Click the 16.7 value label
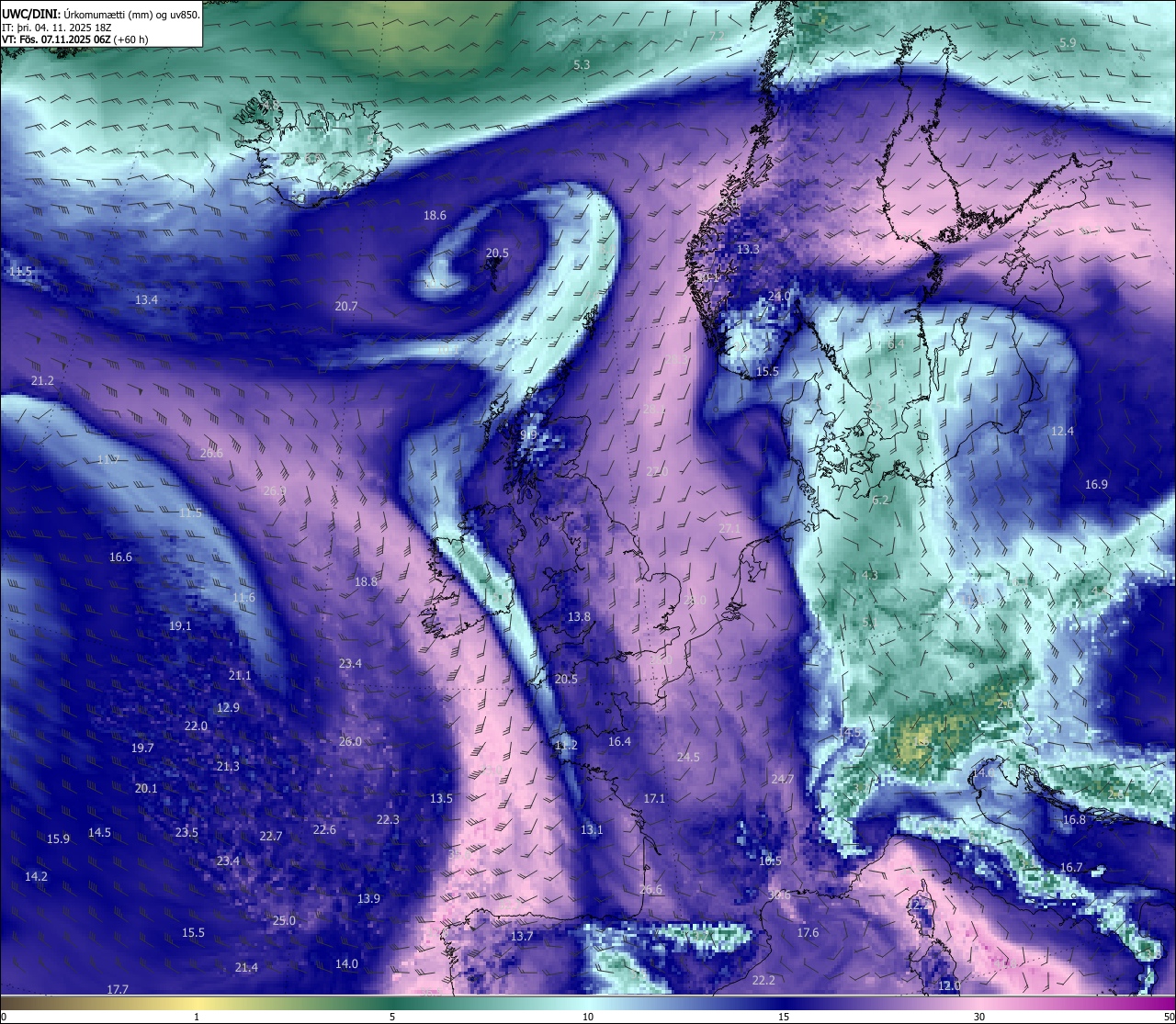The width and height of the screenshot is (1176, 1024). tap(1071, 868)
